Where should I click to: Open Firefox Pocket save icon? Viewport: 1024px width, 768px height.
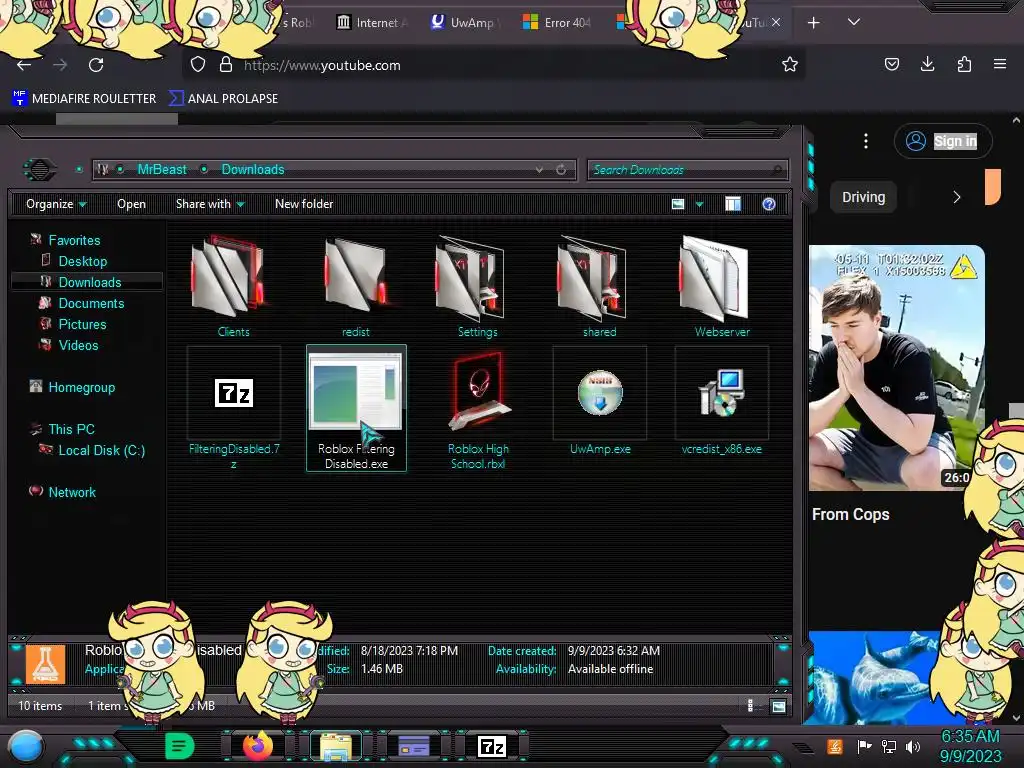[891, 64]
